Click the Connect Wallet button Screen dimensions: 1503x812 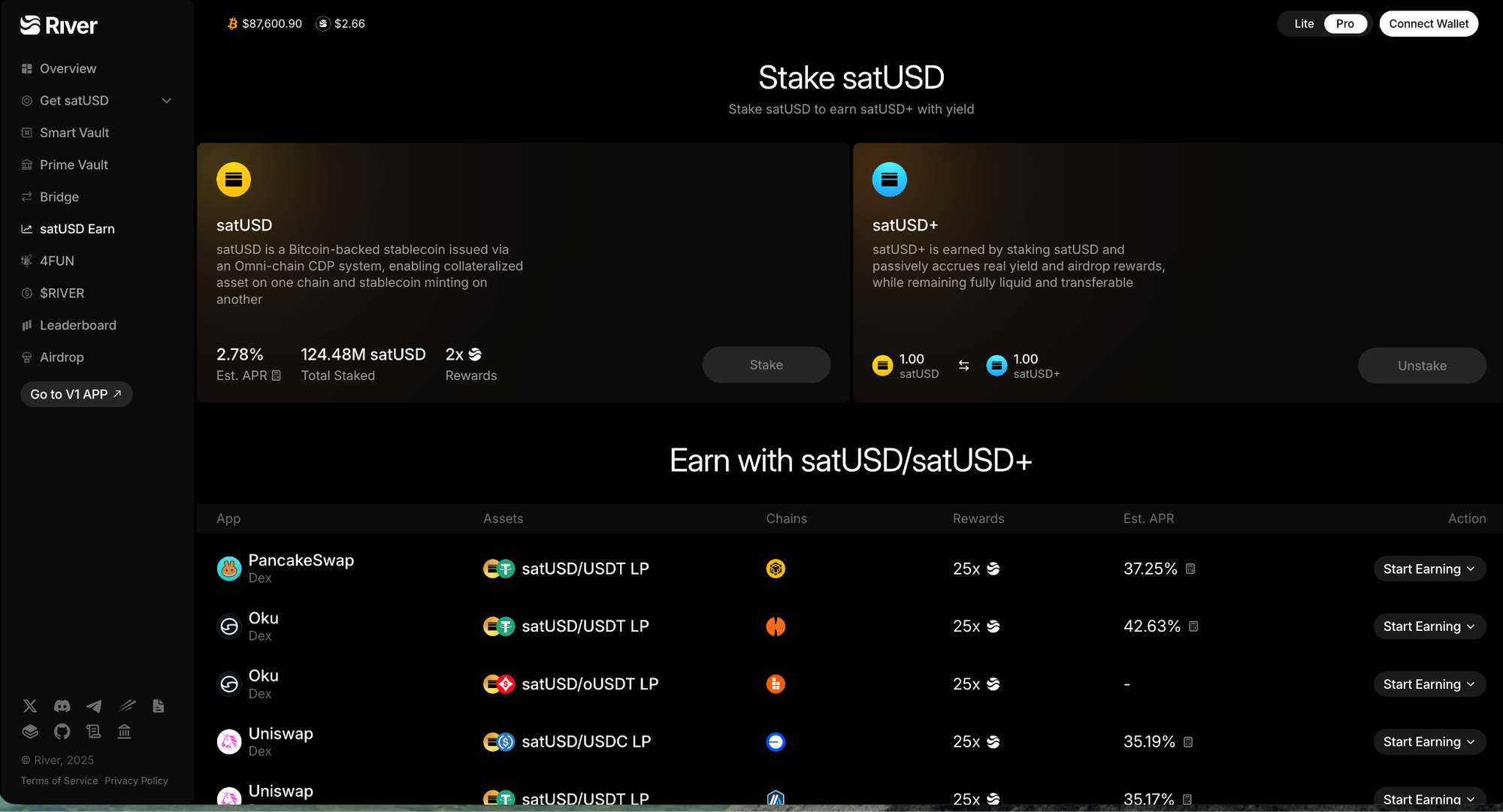click(1428, 24)
